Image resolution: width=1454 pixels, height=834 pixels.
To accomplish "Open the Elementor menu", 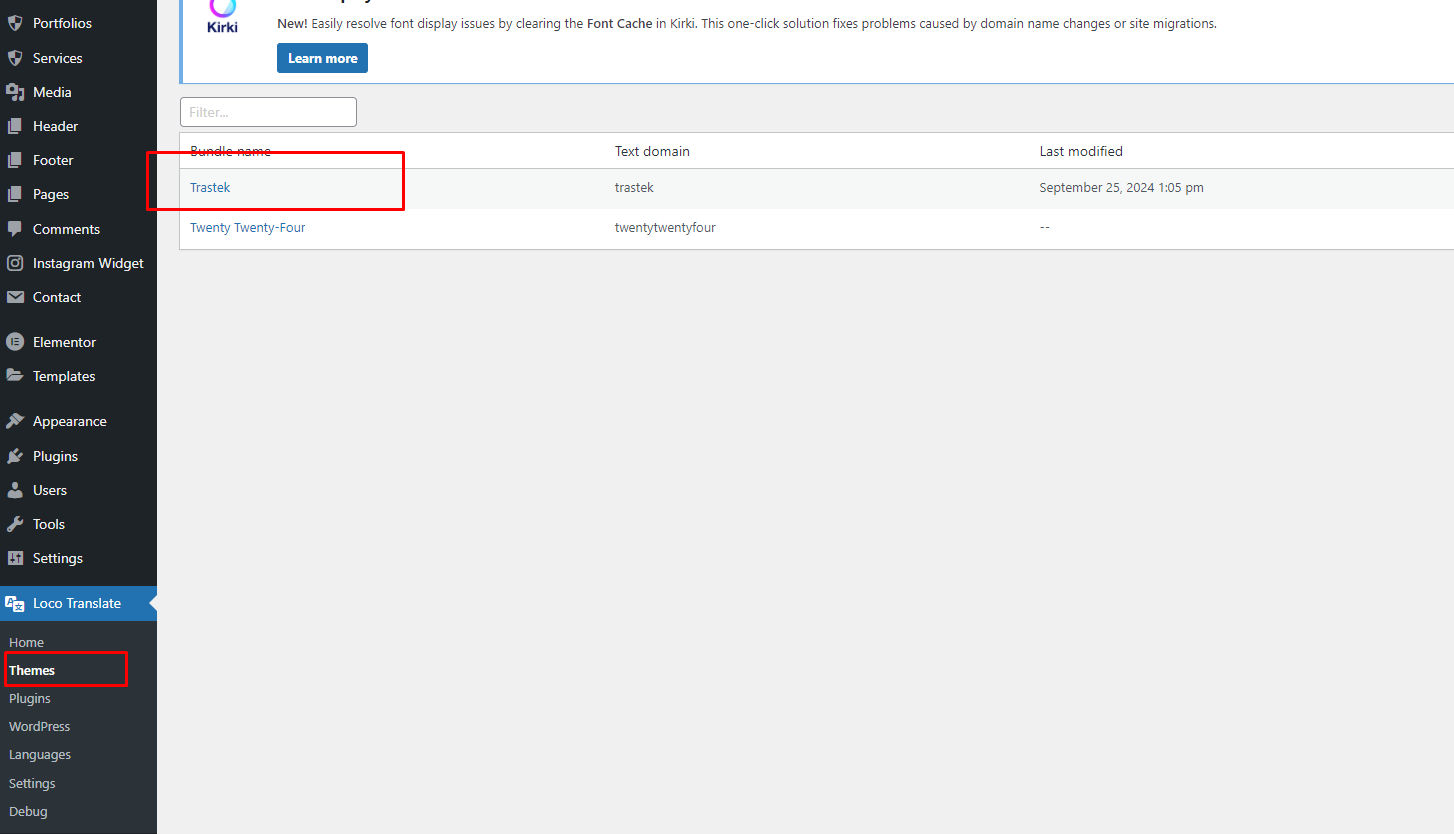I will [x=64, y=342].
